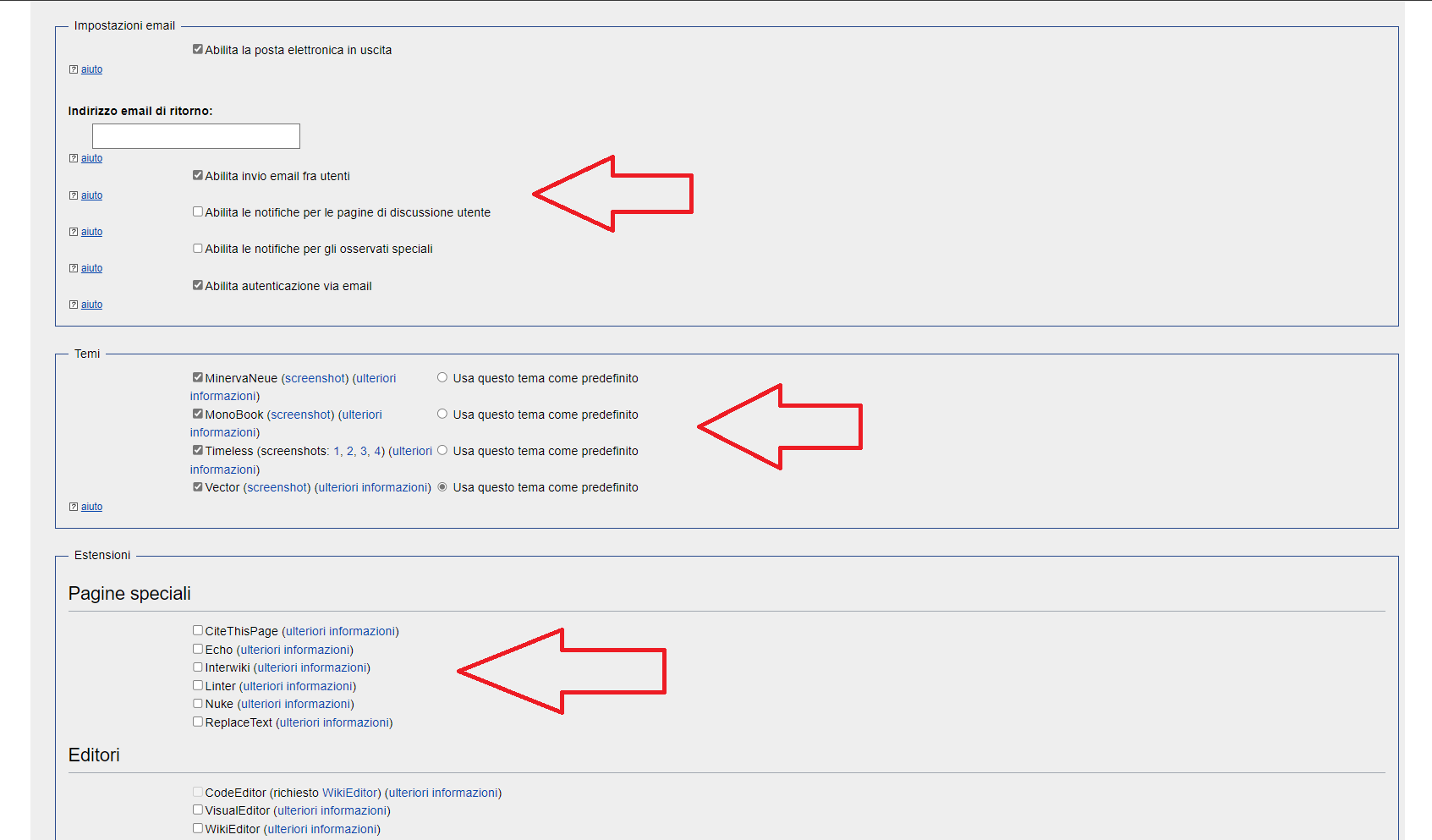Enable notifications for user discussion pages
Screen dimensions: 1432x840
tap(198, 211)
